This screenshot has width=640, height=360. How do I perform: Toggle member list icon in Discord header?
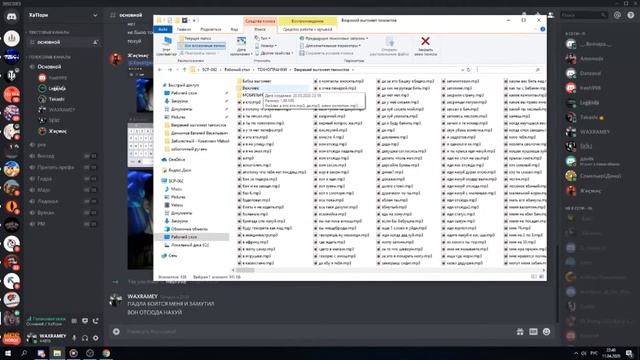(x=551, y=15)
